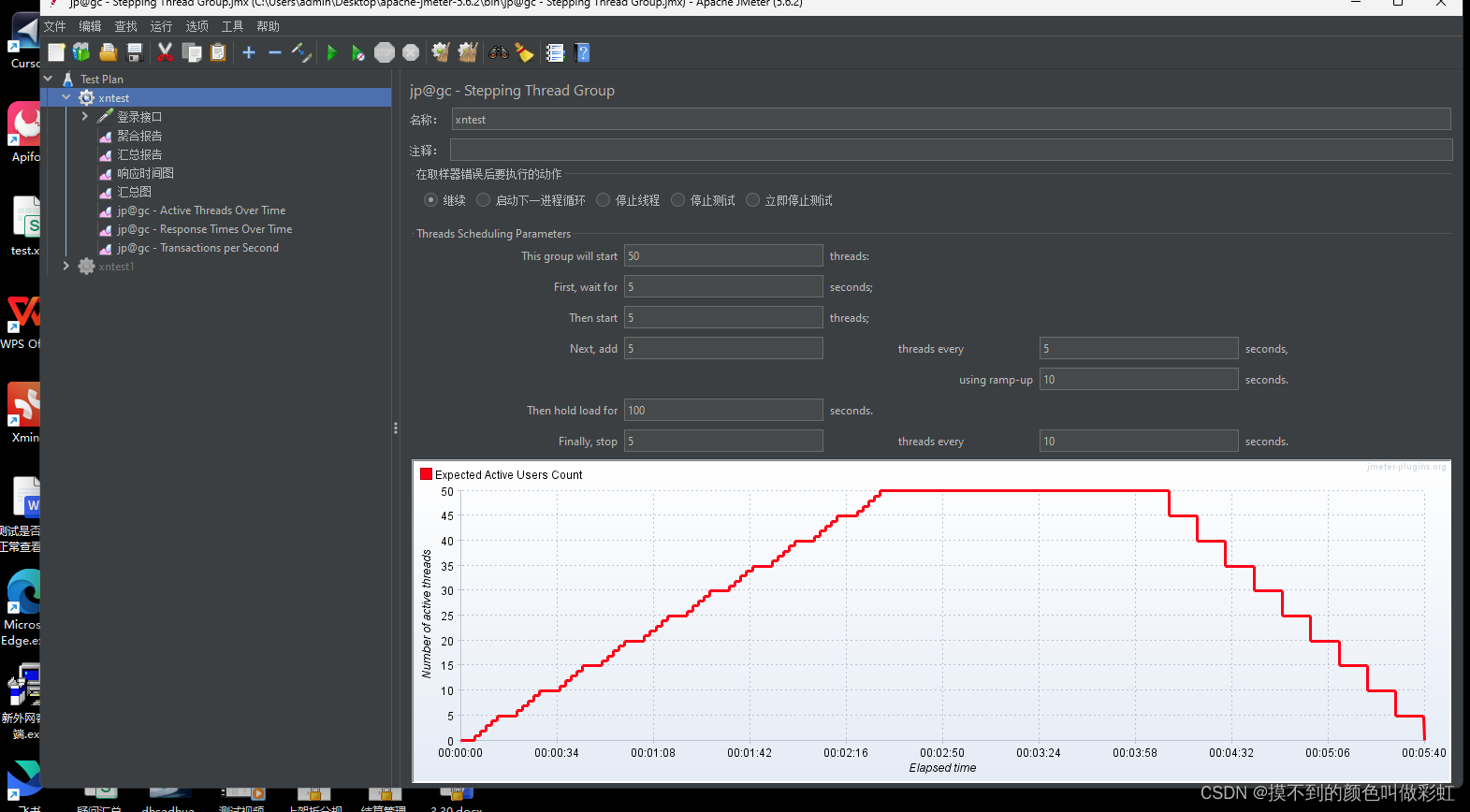The height and width of the screenshot is (812, 1470).
Task: Select the 停止线程 radio option
Action: point(603,200)
